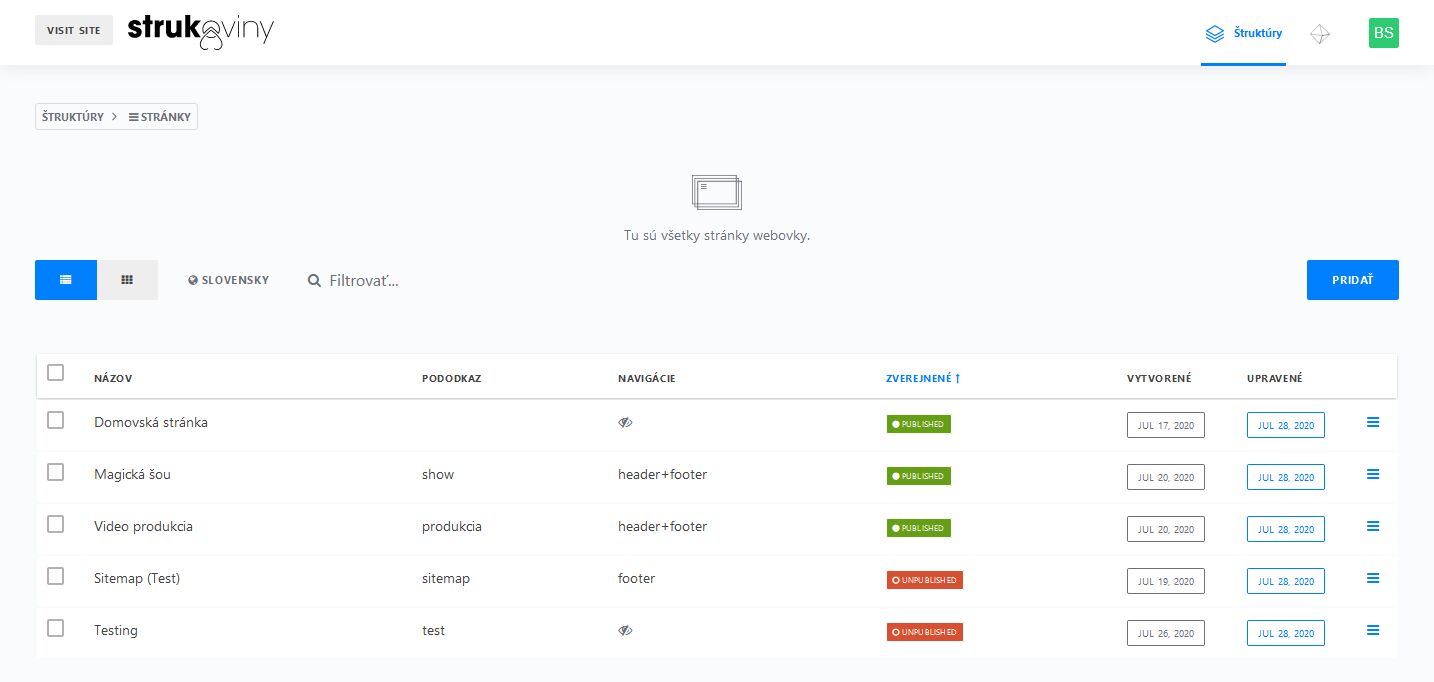Switch to grid view
1434x682 pixels.
tap(127, 280)
